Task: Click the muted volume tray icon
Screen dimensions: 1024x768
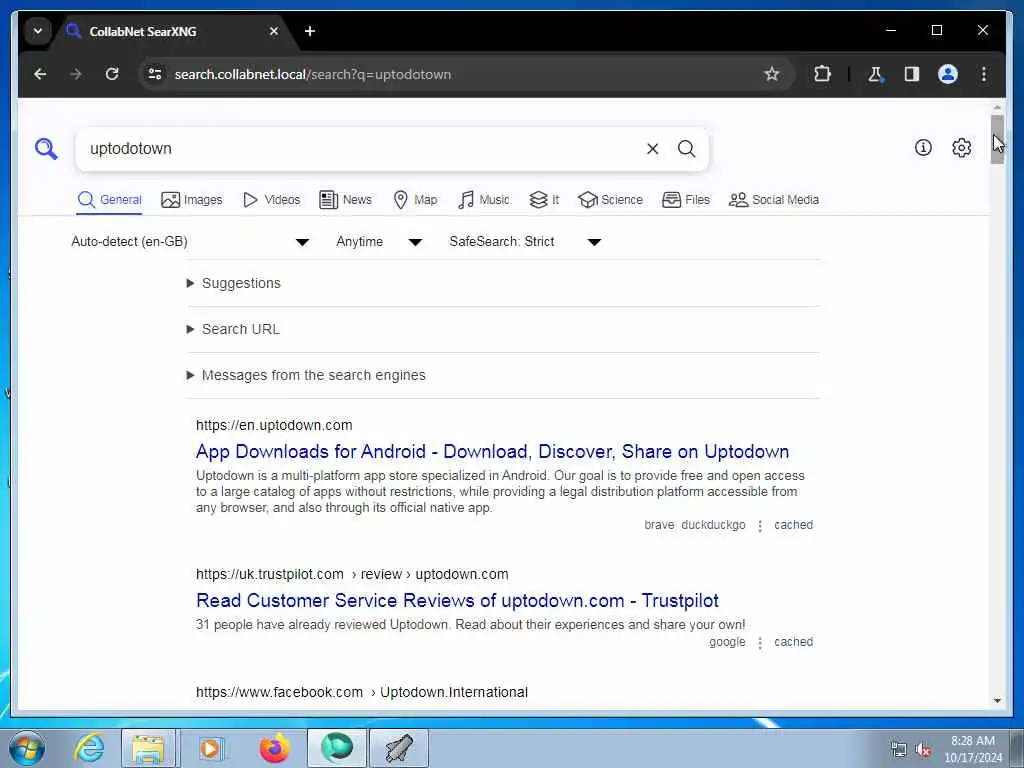Action: click(x=923, y=750)
